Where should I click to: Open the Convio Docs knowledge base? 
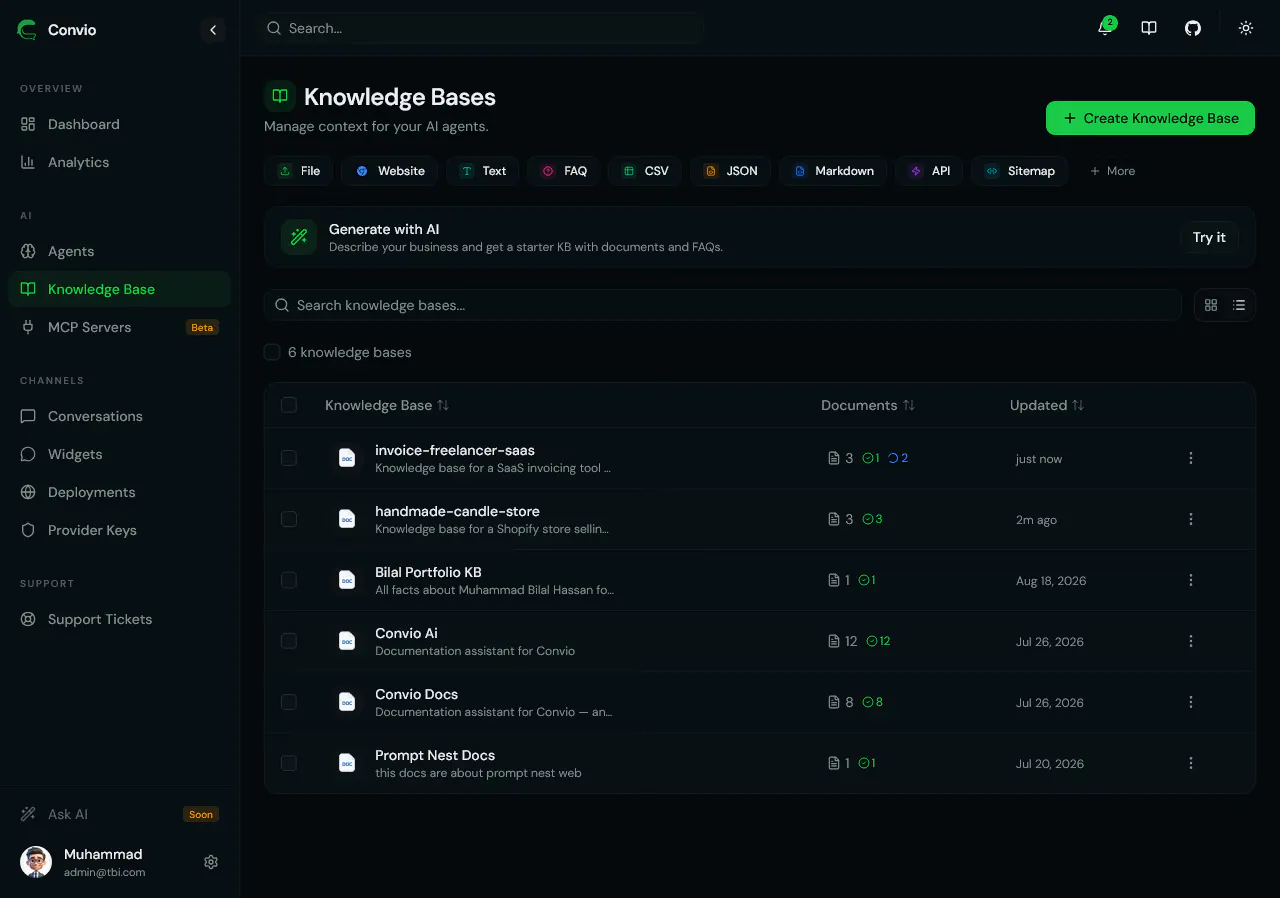416,694
